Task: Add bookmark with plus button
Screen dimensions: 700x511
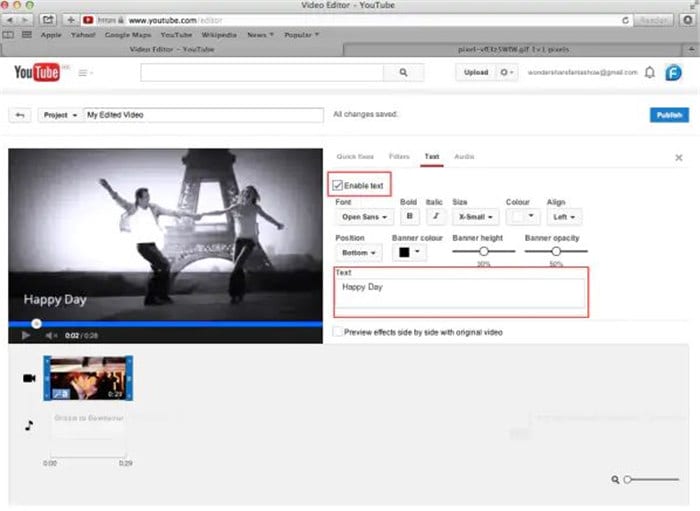Action: tap(71, 20)
